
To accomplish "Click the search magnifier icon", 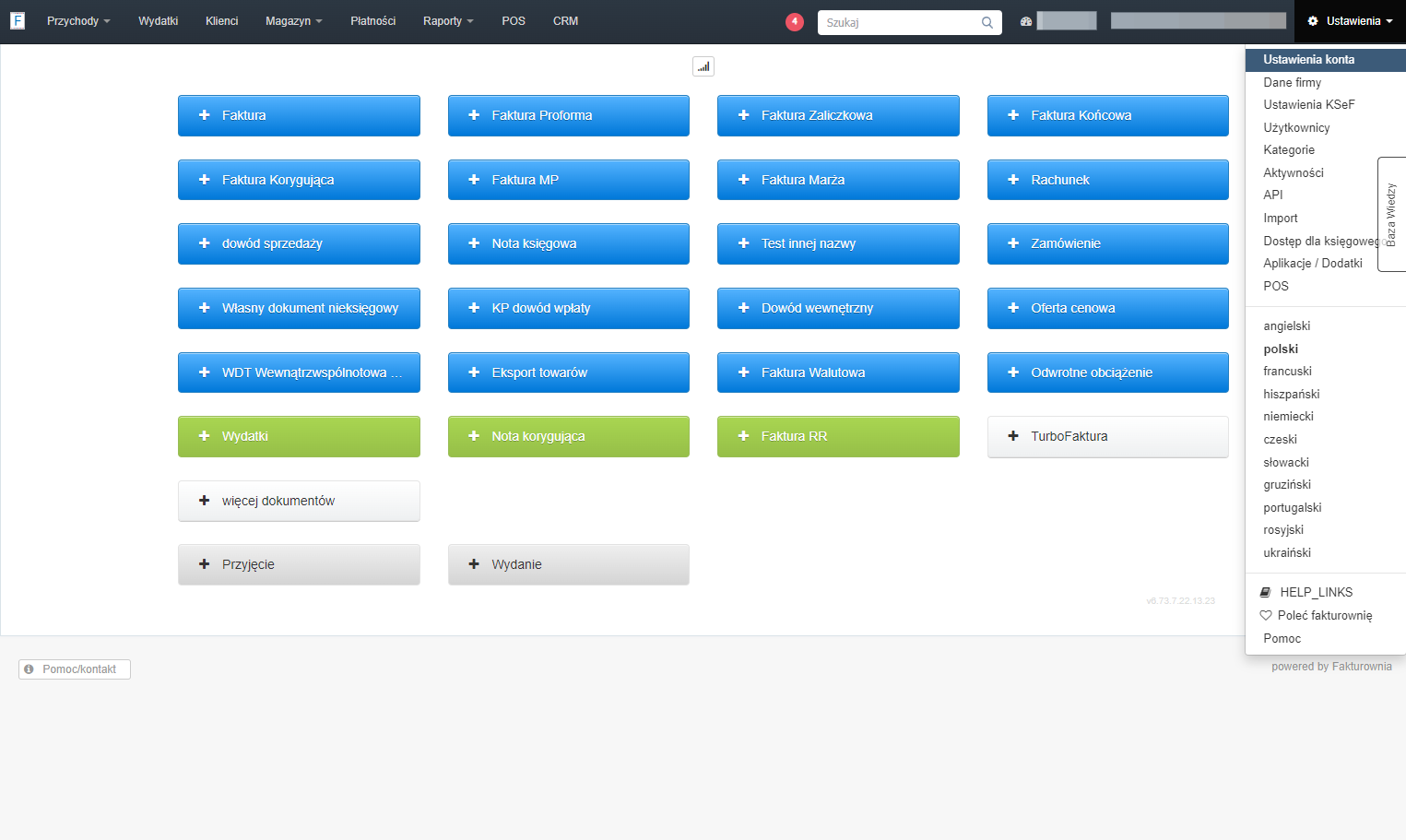I will click(987, 22).
